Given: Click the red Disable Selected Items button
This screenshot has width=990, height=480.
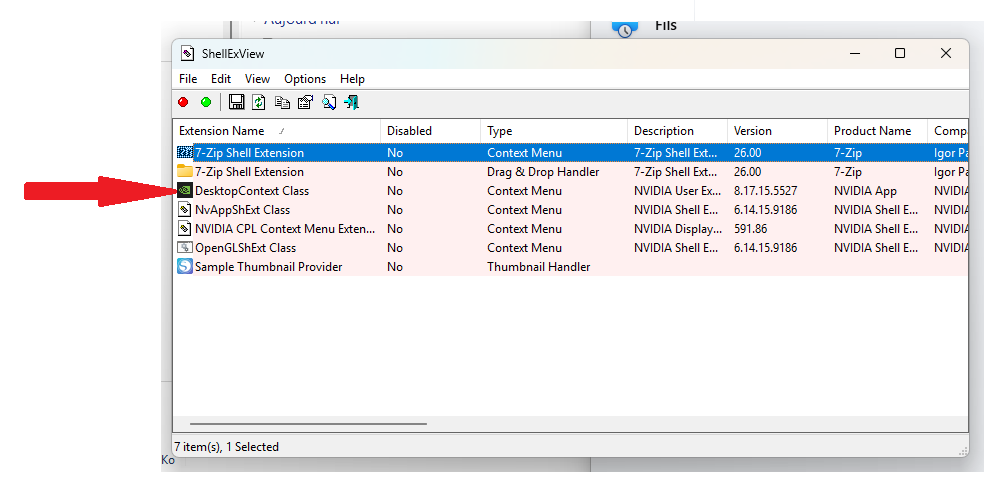Looking at the screenshot, I should click(x=183, y=102).
